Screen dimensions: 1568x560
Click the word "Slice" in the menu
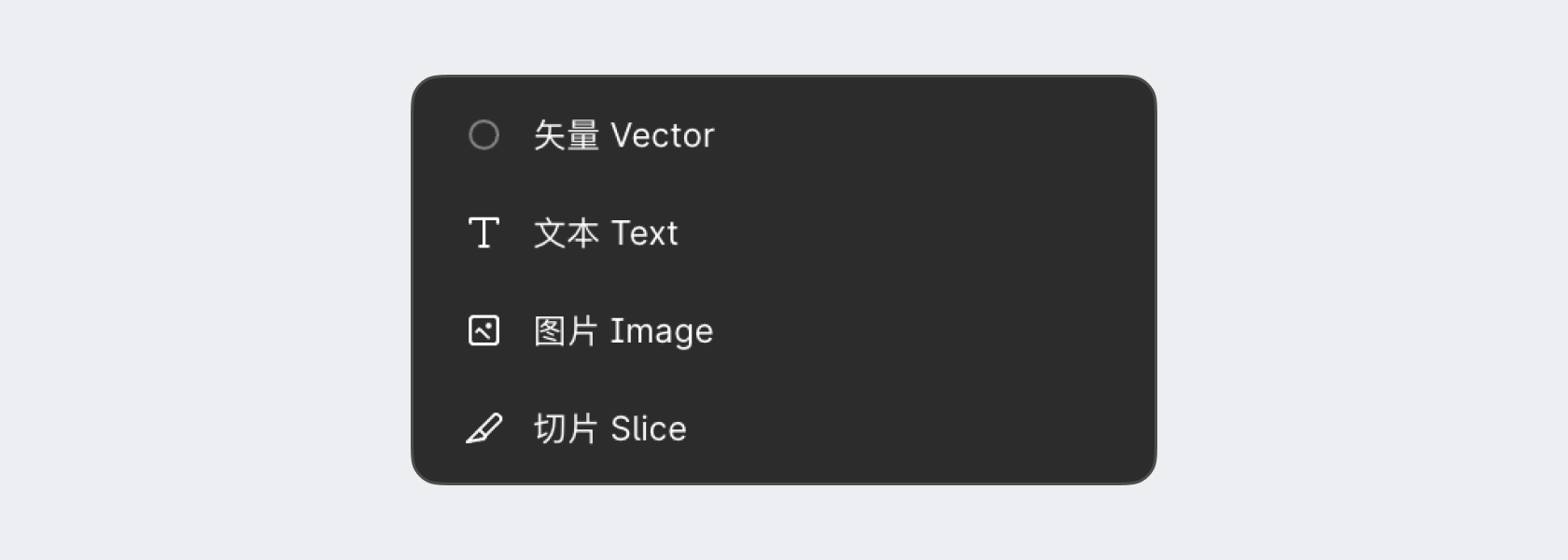[649, 429]
